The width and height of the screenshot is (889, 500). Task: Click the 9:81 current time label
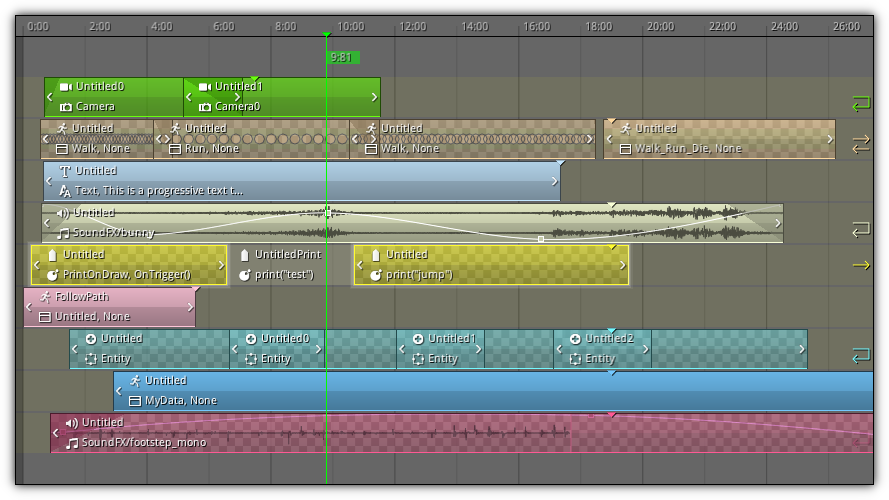point(342,57)
